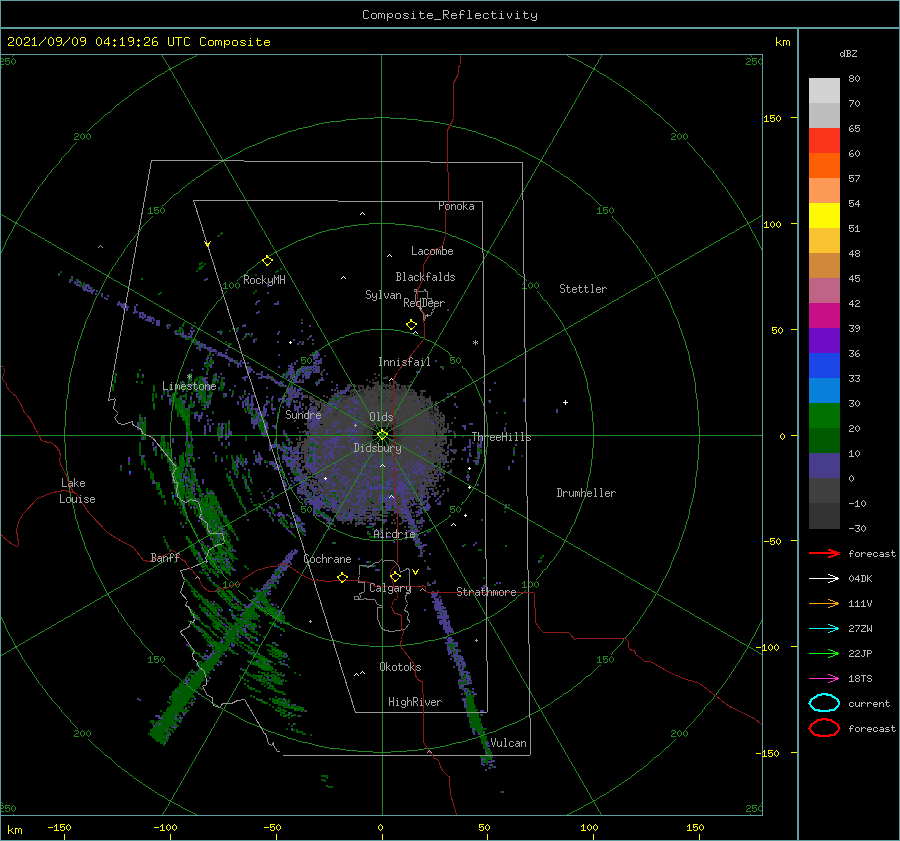Click the cyan 27ZW arrow in legend

pos(824,628)
